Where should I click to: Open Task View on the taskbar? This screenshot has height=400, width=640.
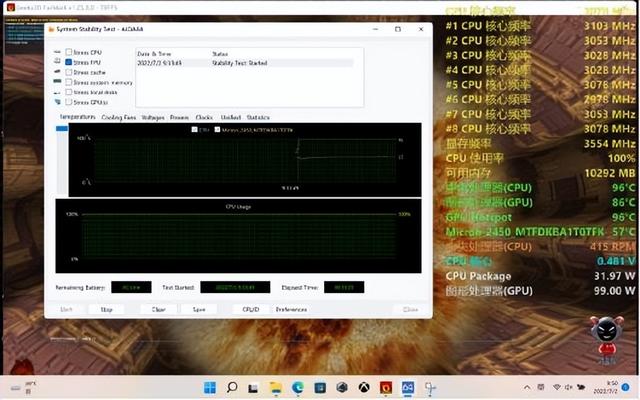(x=253, y=387)
